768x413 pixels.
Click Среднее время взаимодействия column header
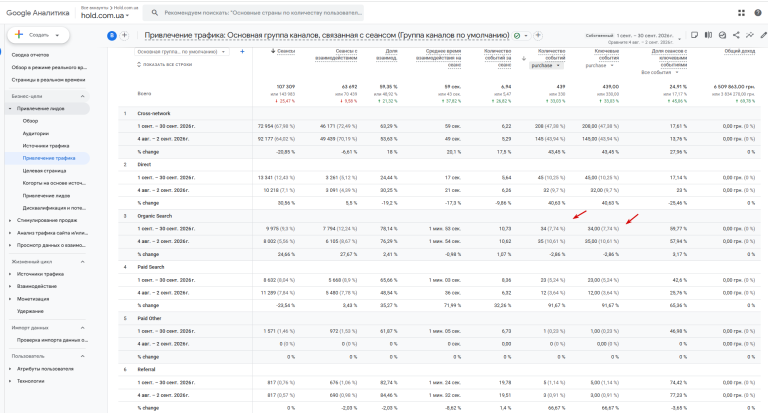pyautogui.click(x=438, y=58)
